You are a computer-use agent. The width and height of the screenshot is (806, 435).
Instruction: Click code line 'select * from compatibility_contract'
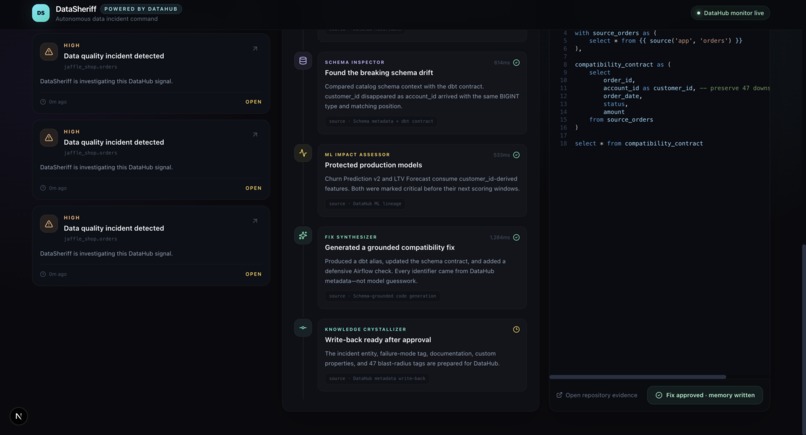coord(638,143)
